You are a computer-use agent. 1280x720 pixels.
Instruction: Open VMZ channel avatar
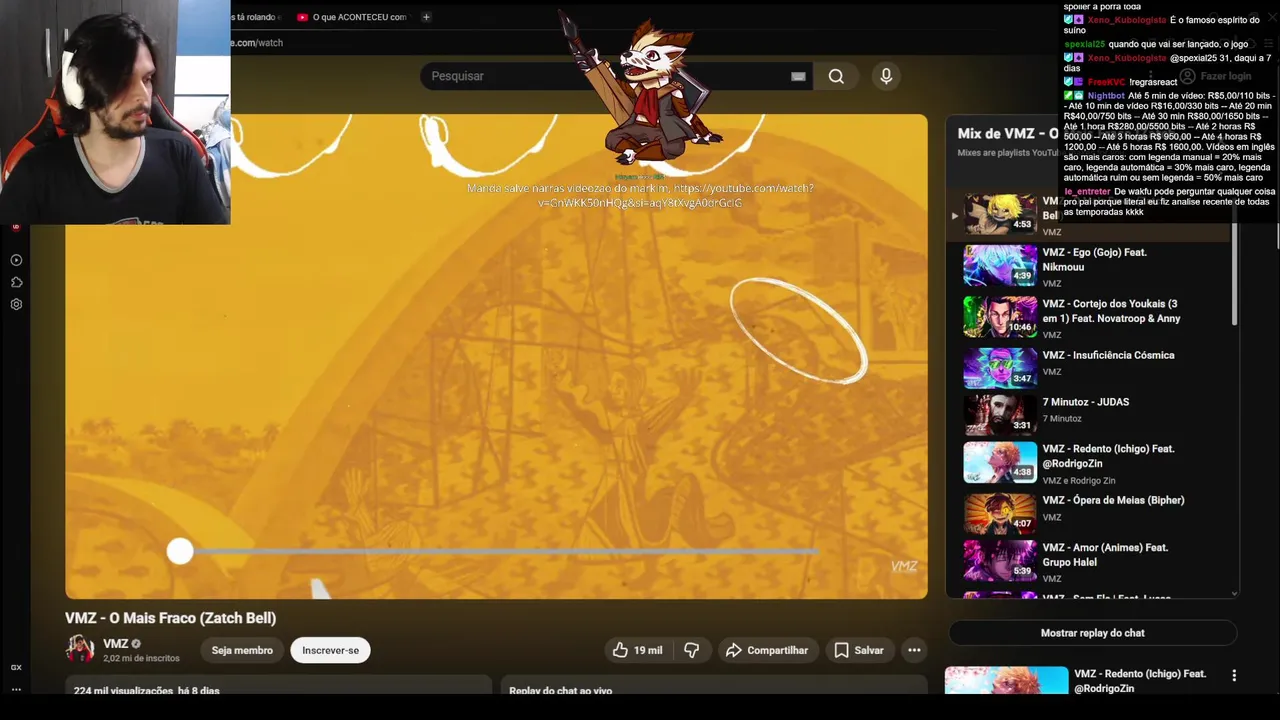[80, 649]
